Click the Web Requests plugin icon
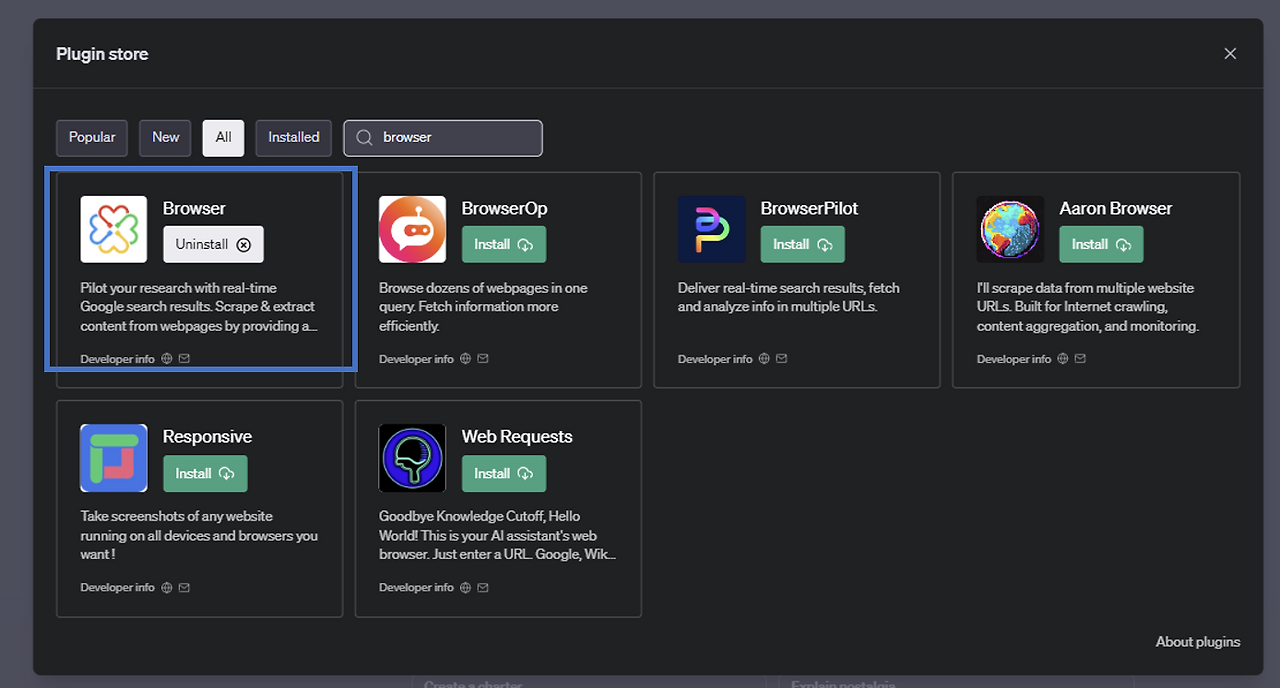This screenshot has width=1280, height=688. click(412, 458)
